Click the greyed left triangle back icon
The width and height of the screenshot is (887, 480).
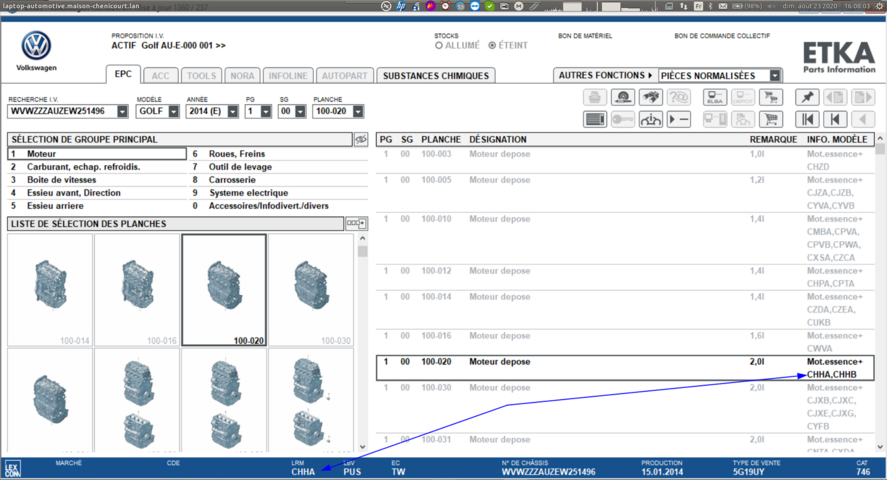862,119
